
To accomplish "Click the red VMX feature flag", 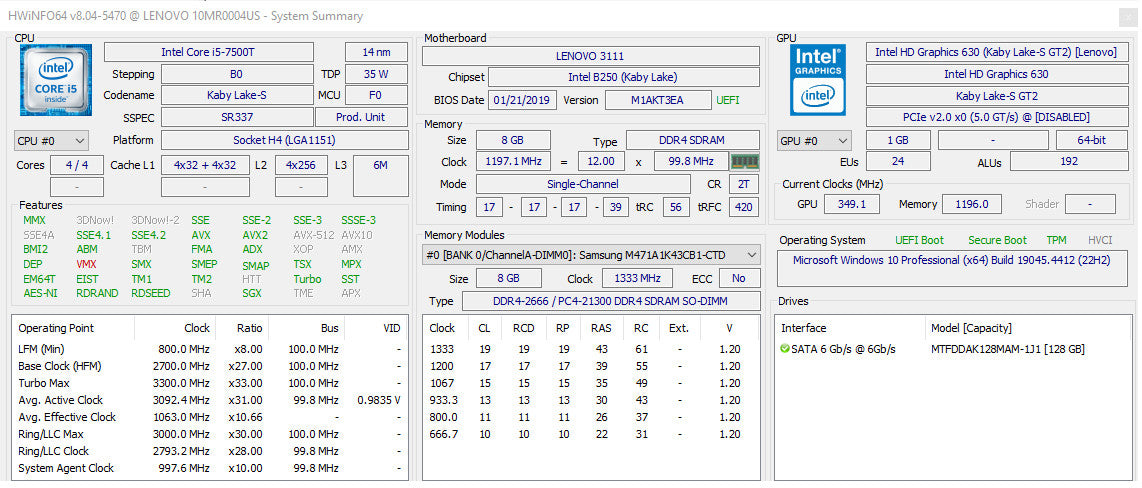I will (x=86, y=264).
